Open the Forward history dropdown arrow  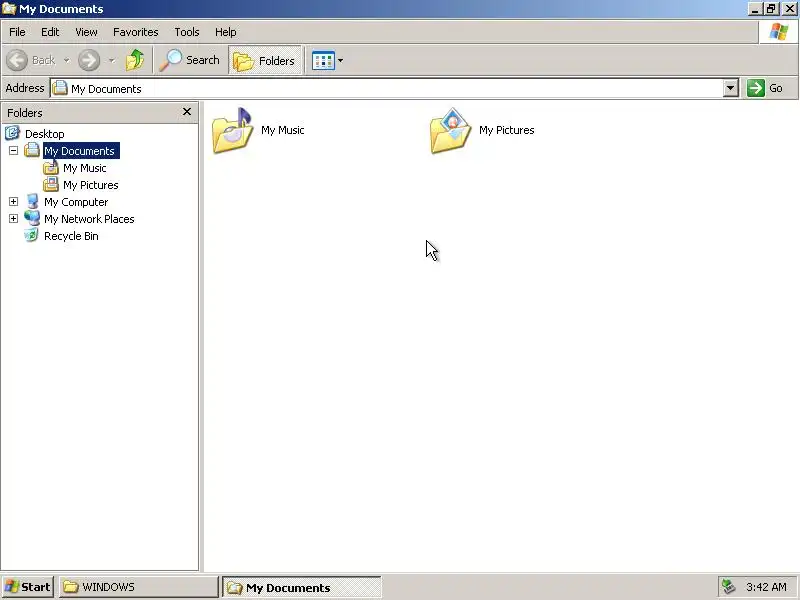111,61
